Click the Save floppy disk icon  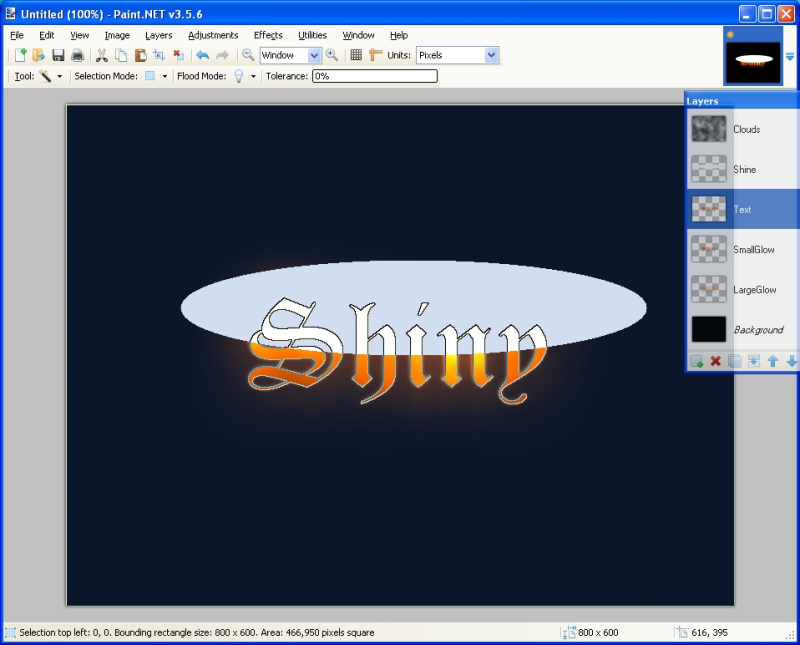pos(58,56)
